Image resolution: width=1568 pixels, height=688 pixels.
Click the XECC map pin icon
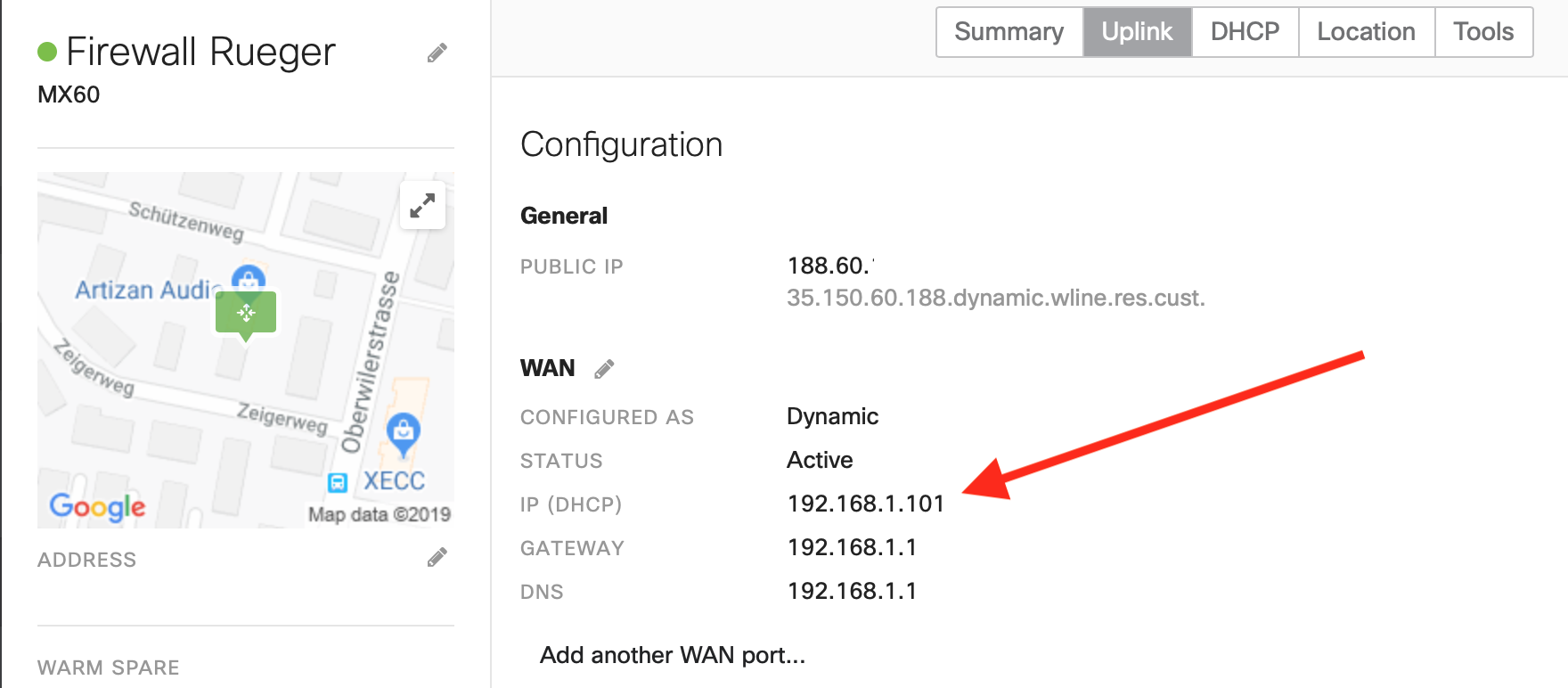(404, 431)
